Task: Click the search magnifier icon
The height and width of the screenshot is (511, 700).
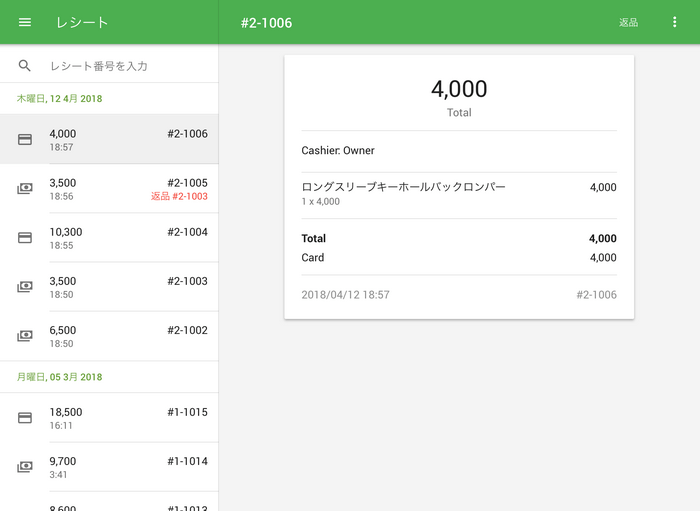Action: click(25, 65)
